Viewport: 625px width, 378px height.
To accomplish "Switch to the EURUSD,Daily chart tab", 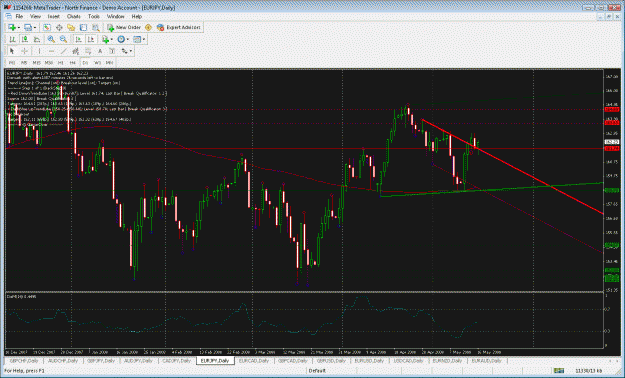I will pyautogui.click(x=369, y=360).
